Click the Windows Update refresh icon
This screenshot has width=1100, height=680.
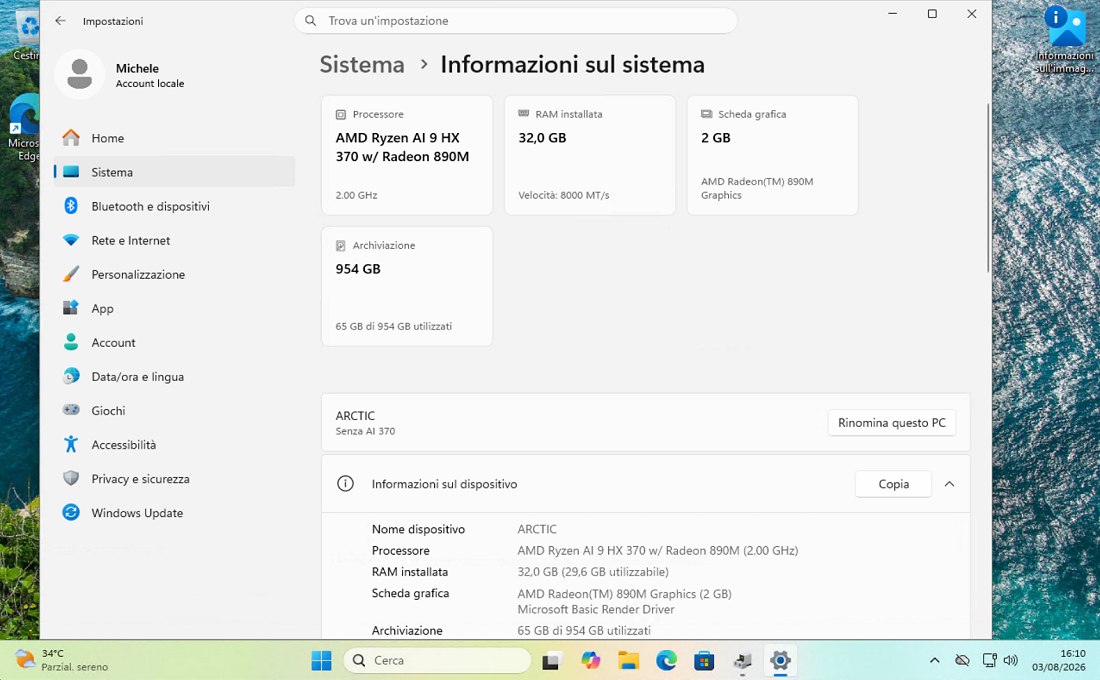pos(71,512)
